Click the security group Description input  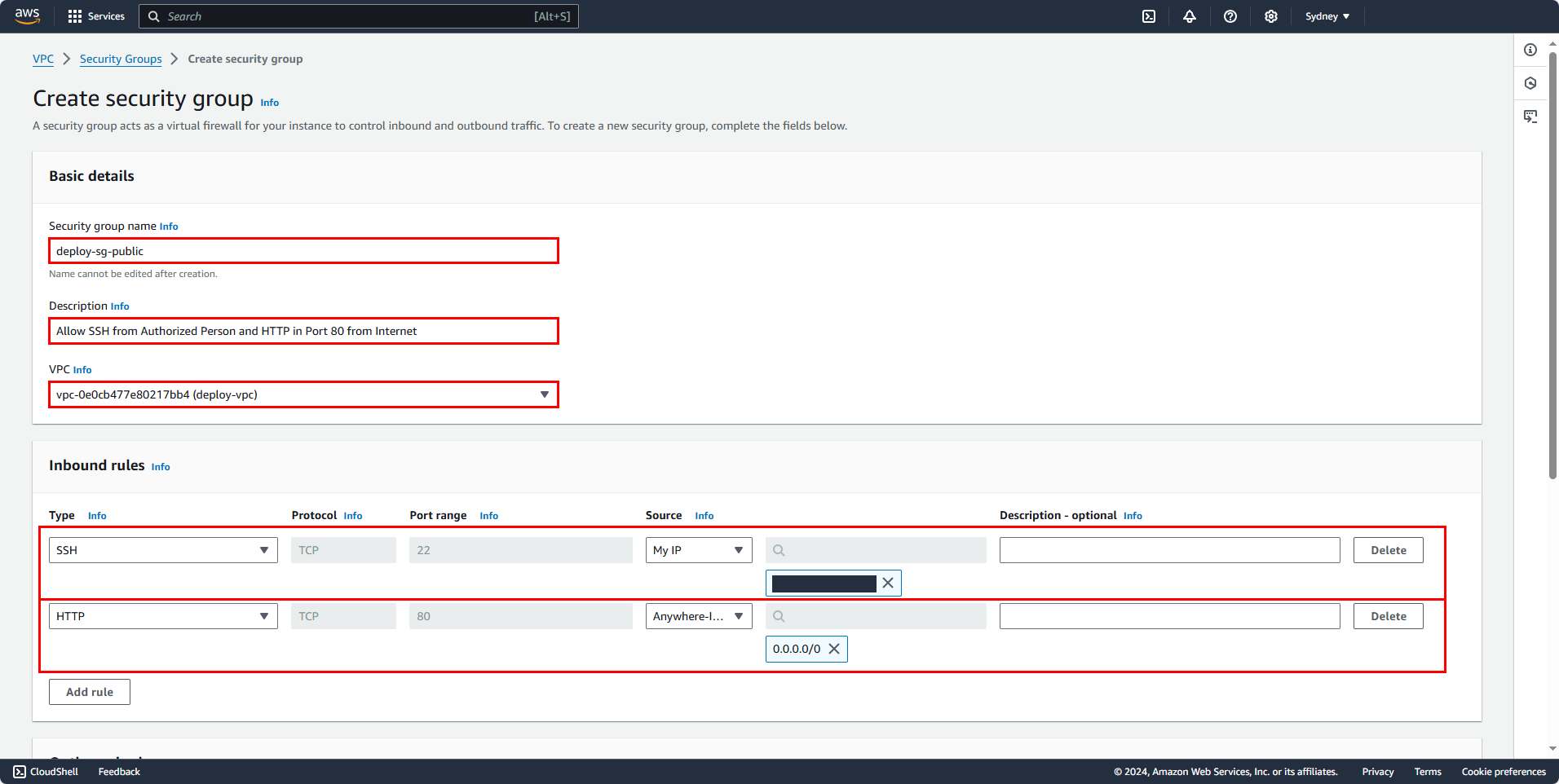[x=303, y=331]
